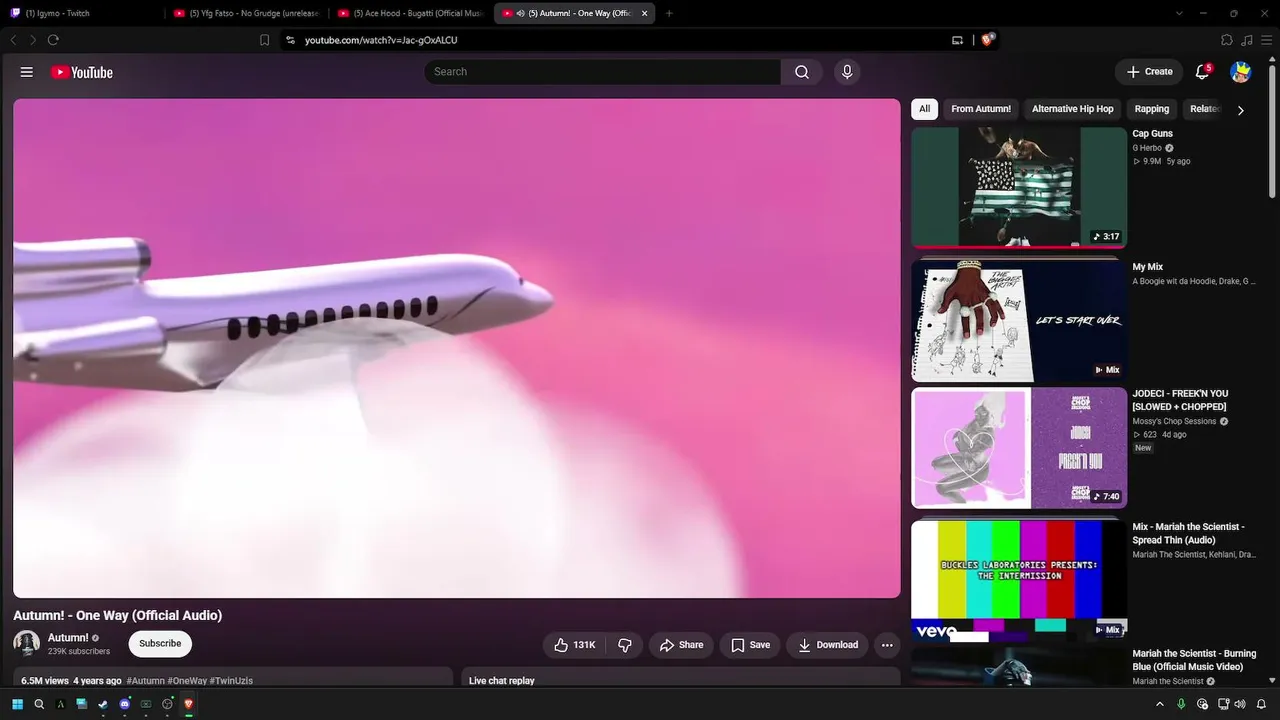
Task: Open the Brave main menu
Action: coord(1266,40)
